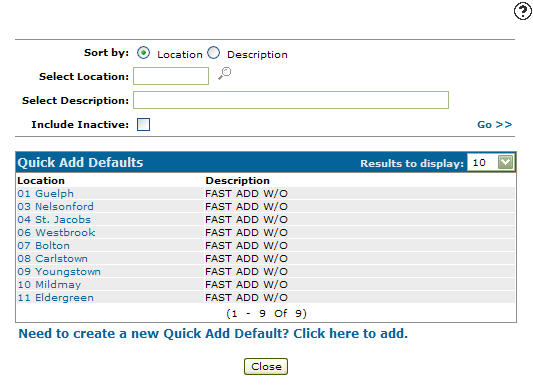Screen dimensions: 533x389
Task: Click the Description column header
Action: 237,181
